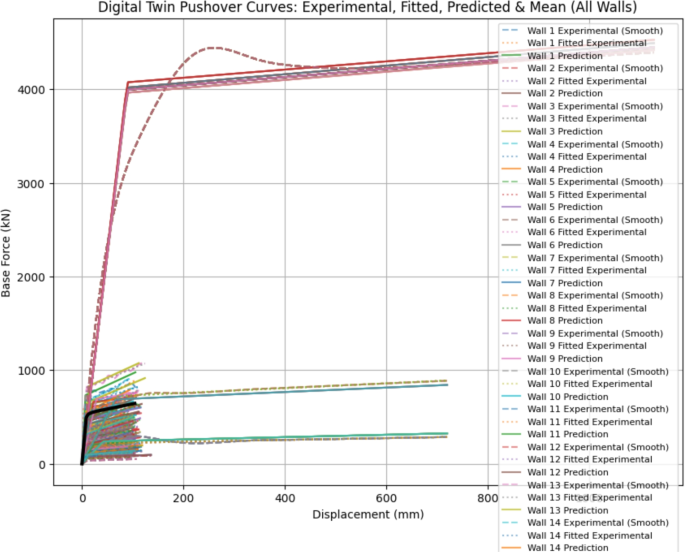Click legend entry 'Wall 3 Fitted Experimental'

point(574,119)
